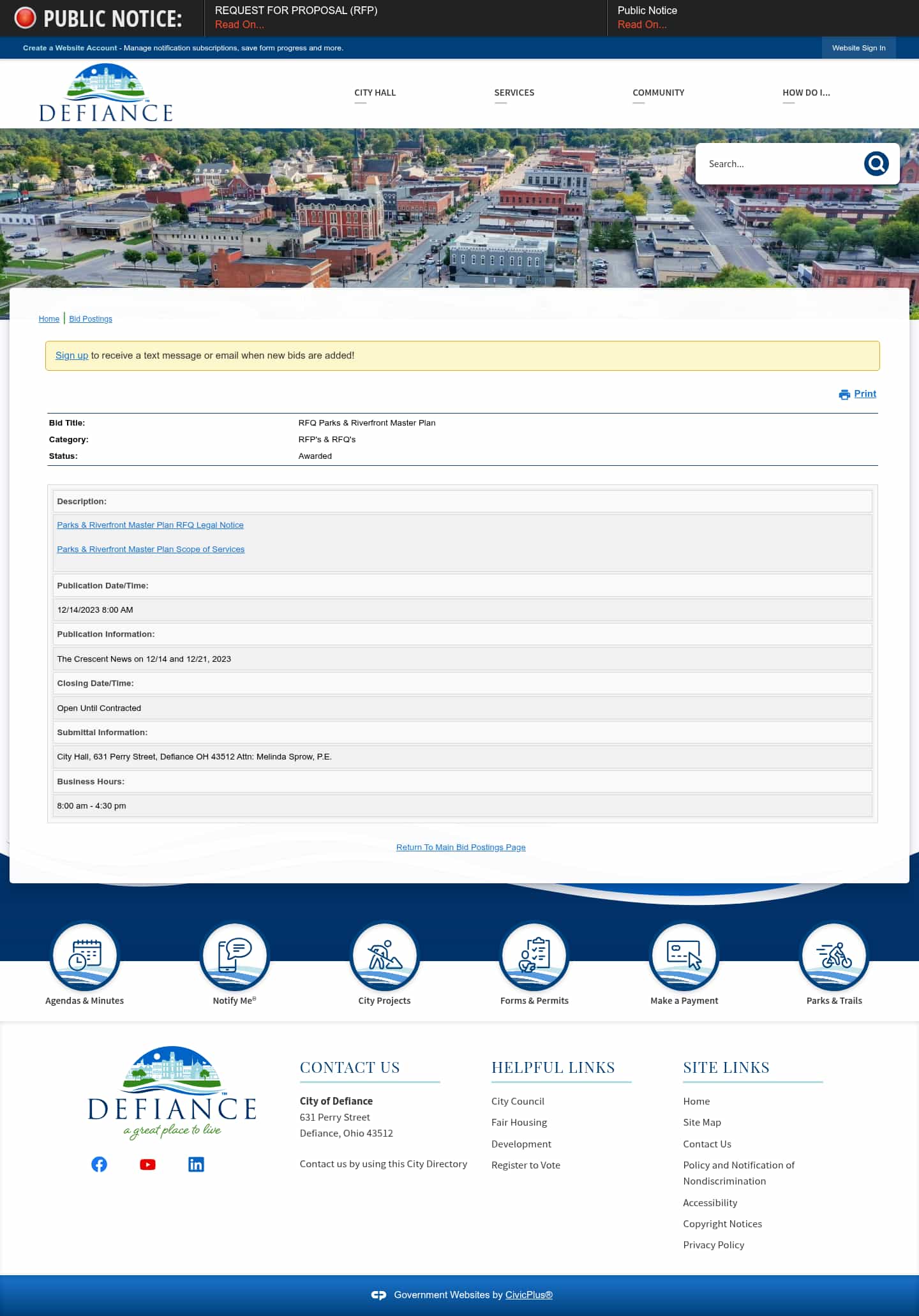Open the Agendas & Minutes calendar icon
The image size is (919, 1316).
point(85,956)
